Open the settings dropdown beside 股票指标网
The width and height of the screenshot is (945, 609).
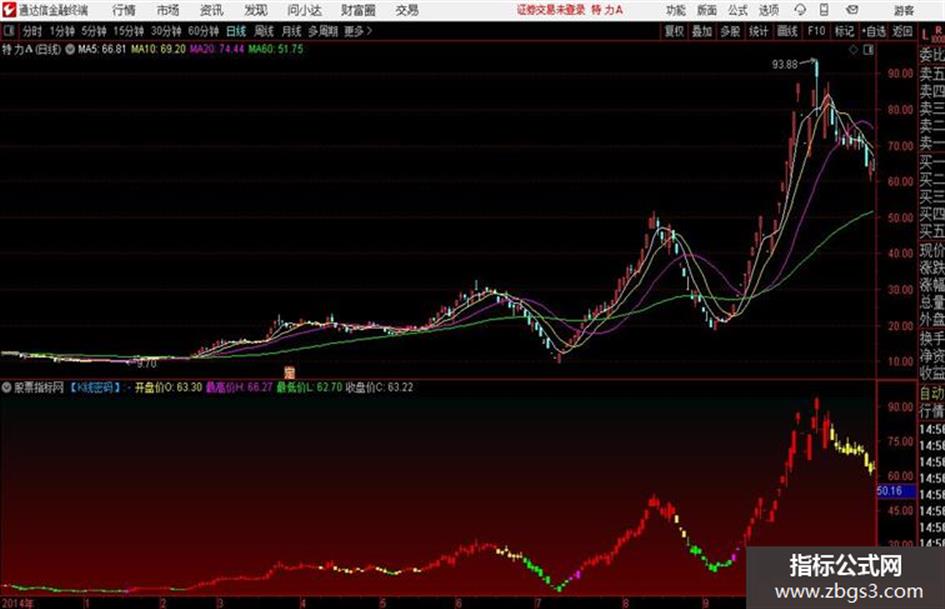(7, 388)
